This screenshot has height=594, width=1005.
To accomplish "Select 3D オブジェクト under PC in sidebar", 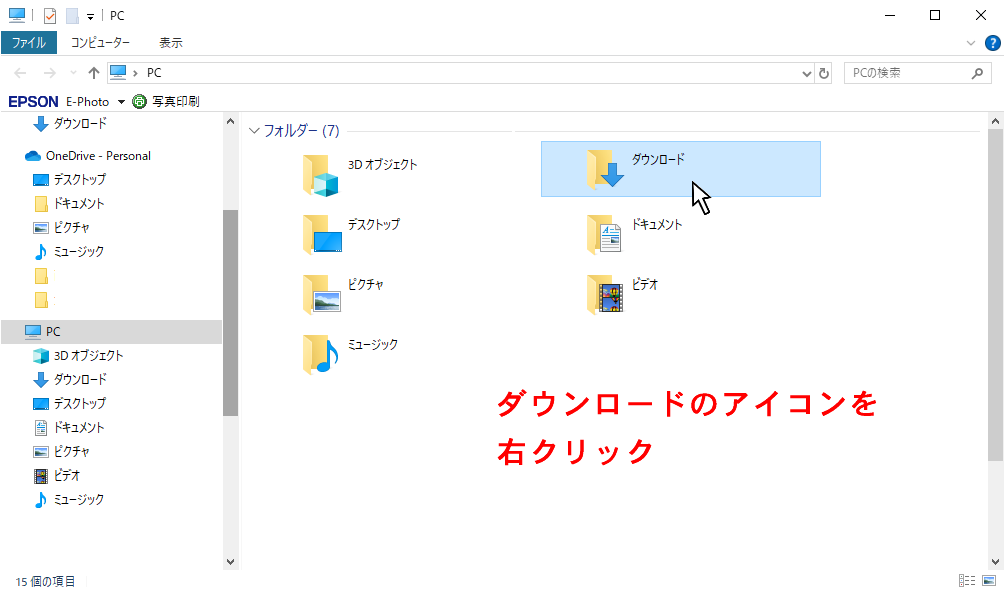I will 78,356.
